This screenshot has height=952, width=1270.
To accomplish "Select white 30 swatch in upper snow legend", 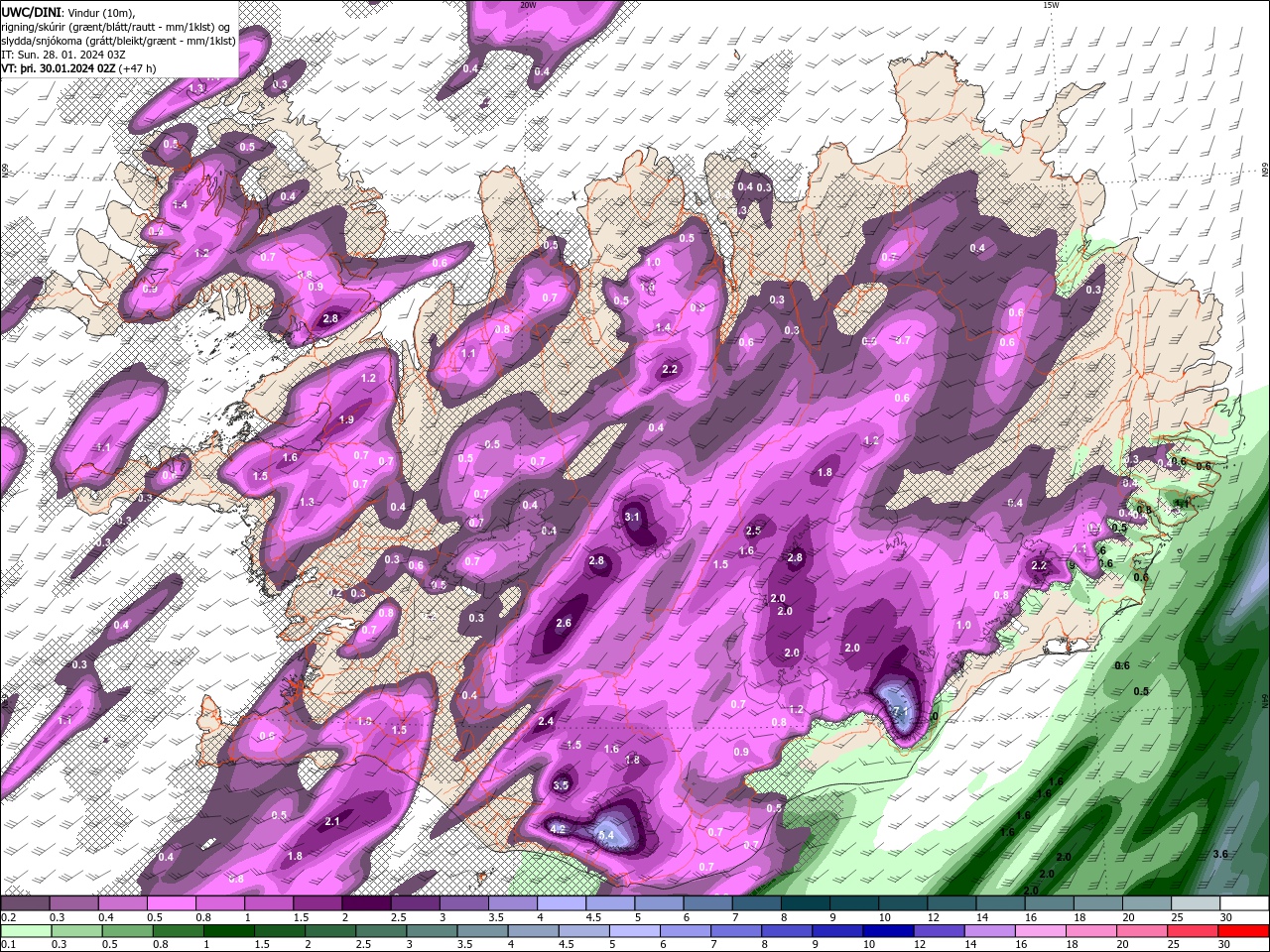I will [x=1244, y=903].
